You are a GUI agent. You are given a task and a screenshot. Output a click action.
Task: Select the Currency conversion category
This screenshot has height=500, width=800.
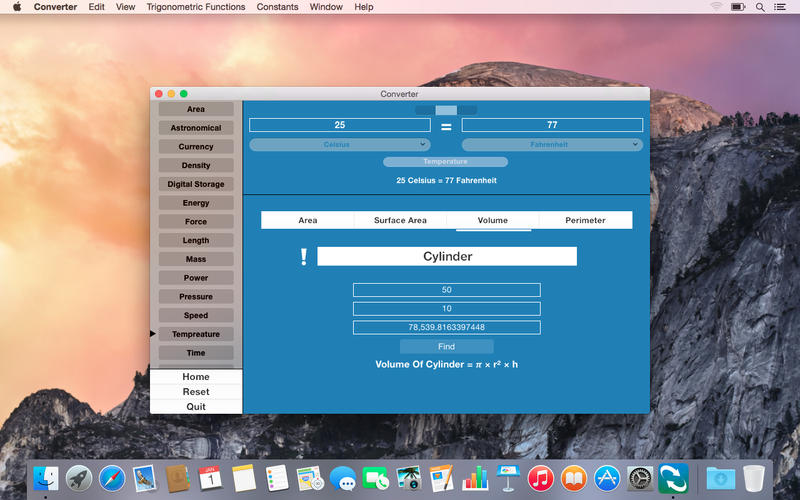coord(196,146)
